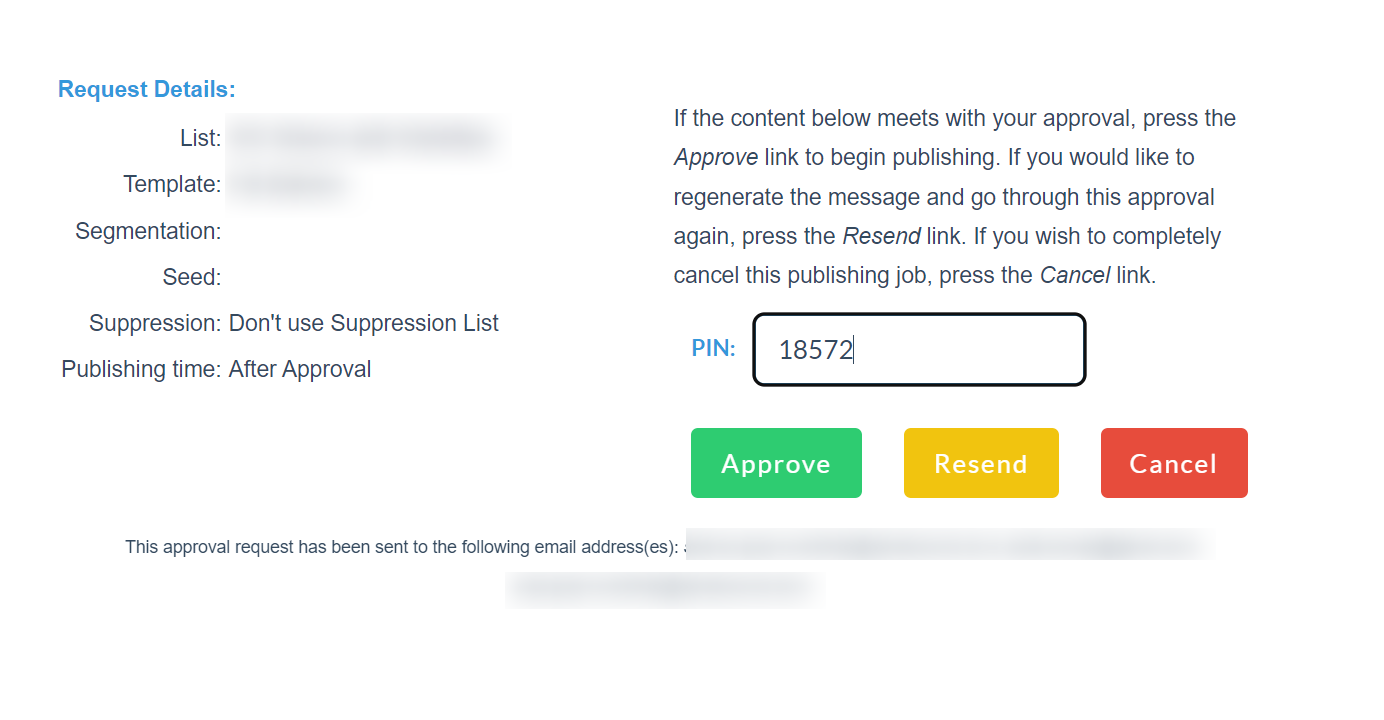
Task: Click italic Resend word in instructions
Action: (881, 236)
